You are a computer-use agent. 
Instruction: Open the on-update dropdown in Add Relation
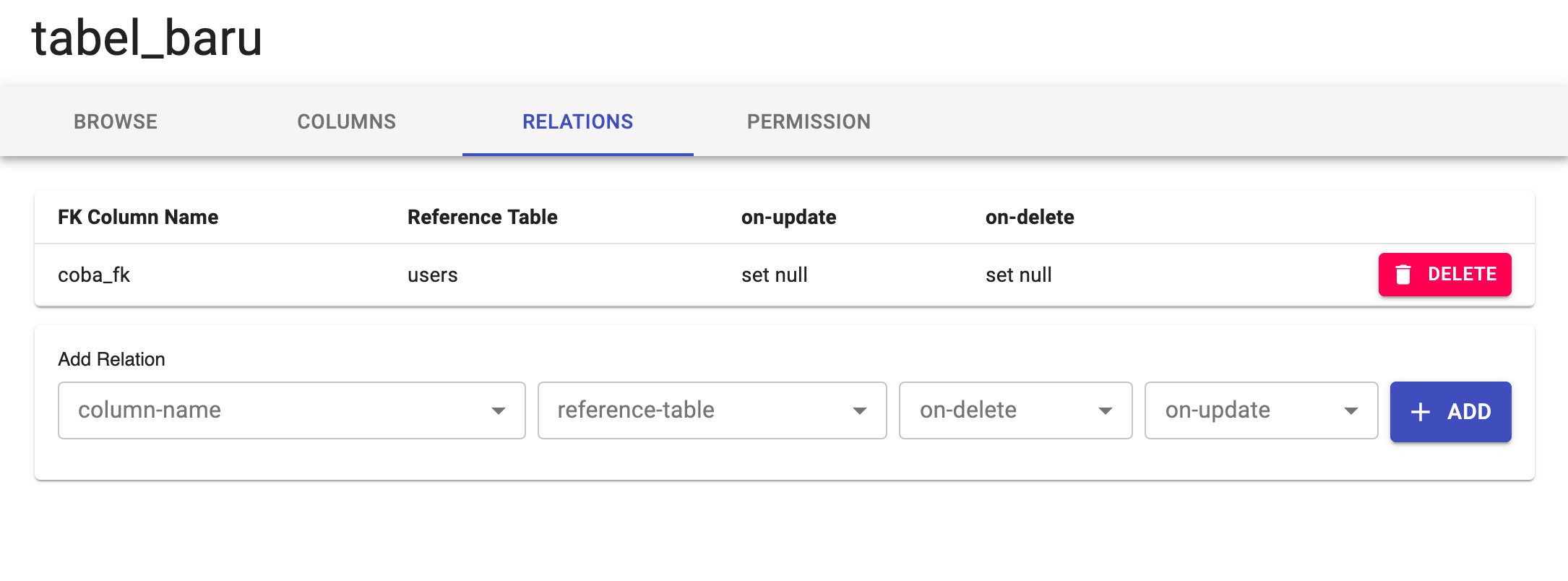[x=1250, y=410]
